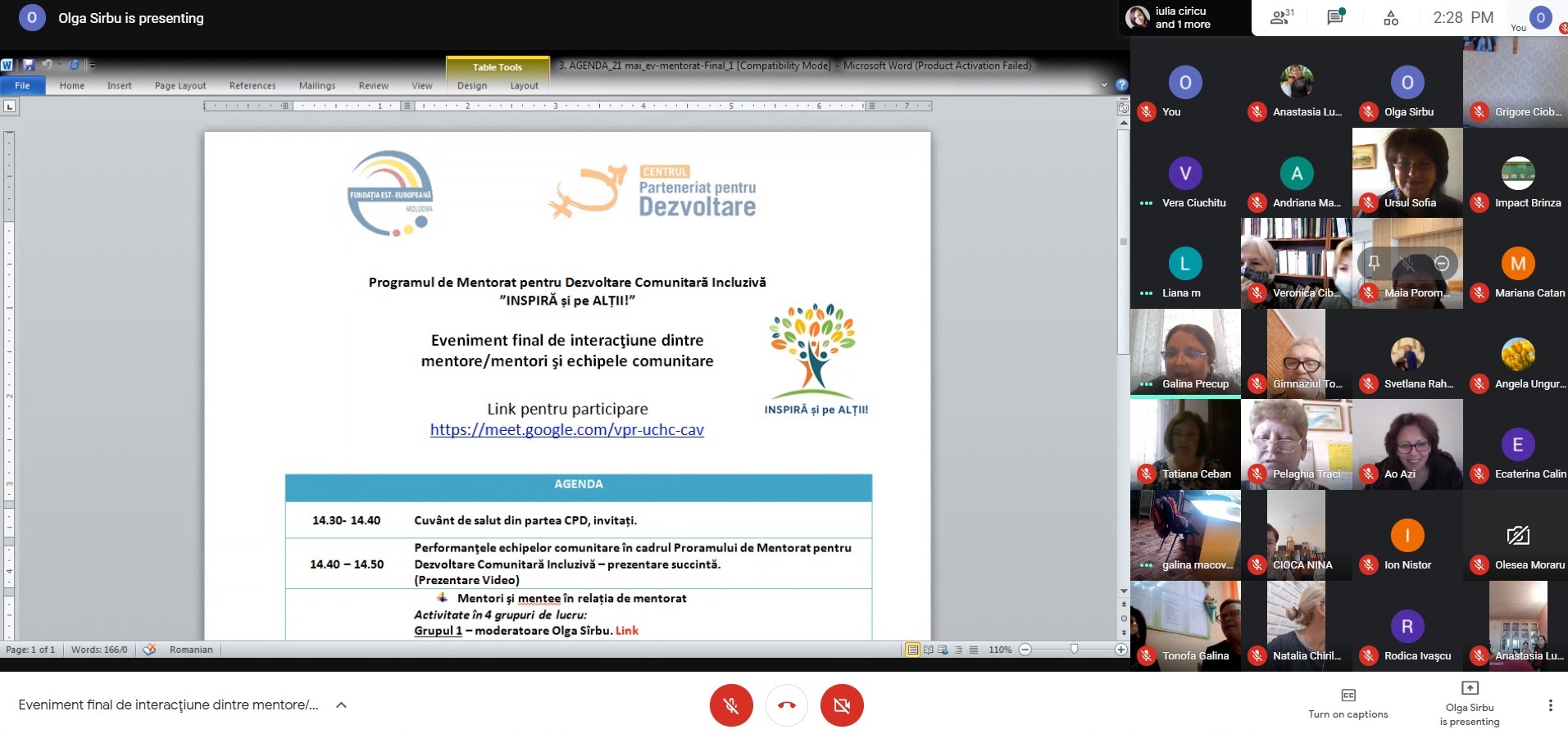The width and height of the screenshot is (1568, 734).
Task: Switch to Outline view in the status bar
Action: pos(958,650)
